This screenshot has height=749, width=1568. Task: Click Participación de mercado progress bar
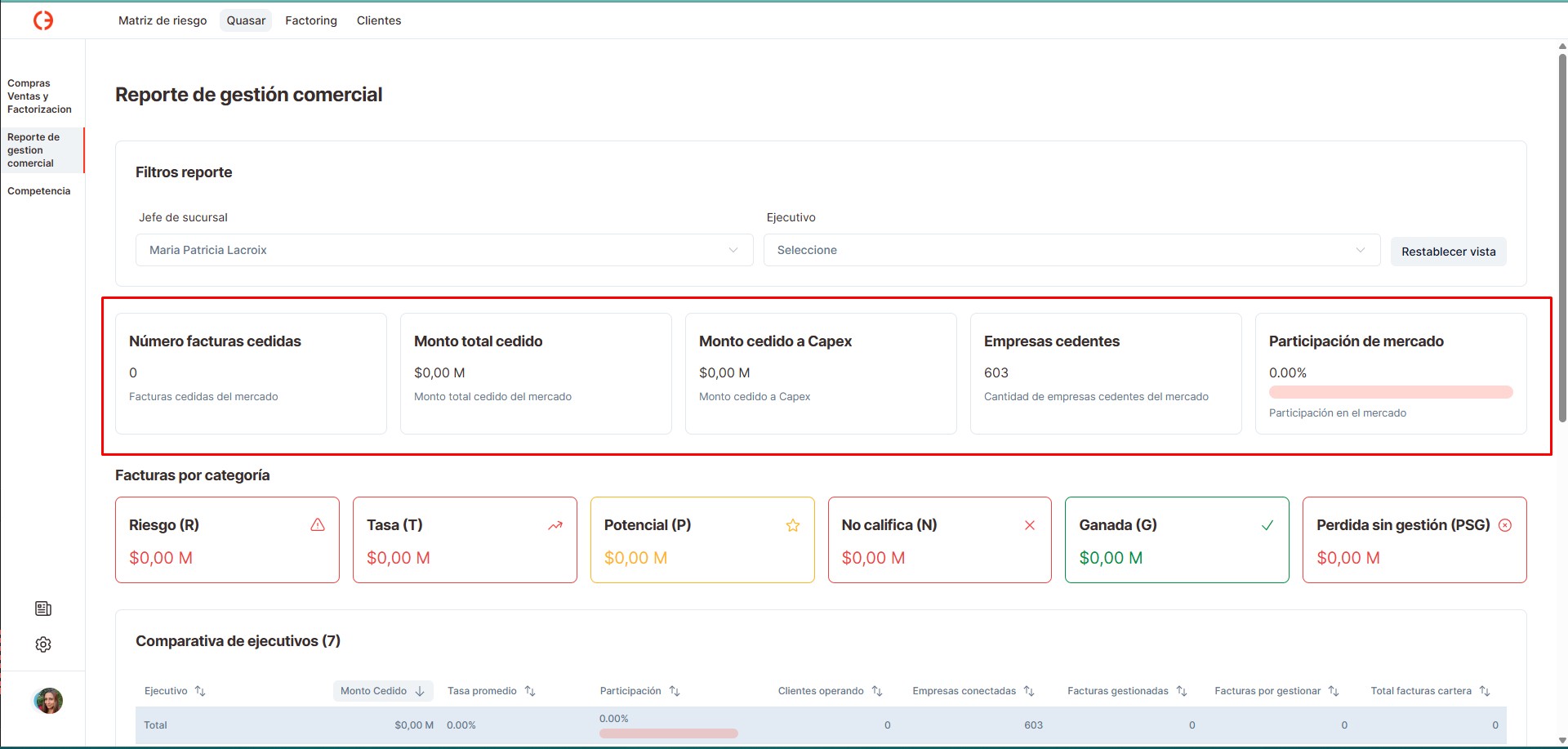[1390, 392]
